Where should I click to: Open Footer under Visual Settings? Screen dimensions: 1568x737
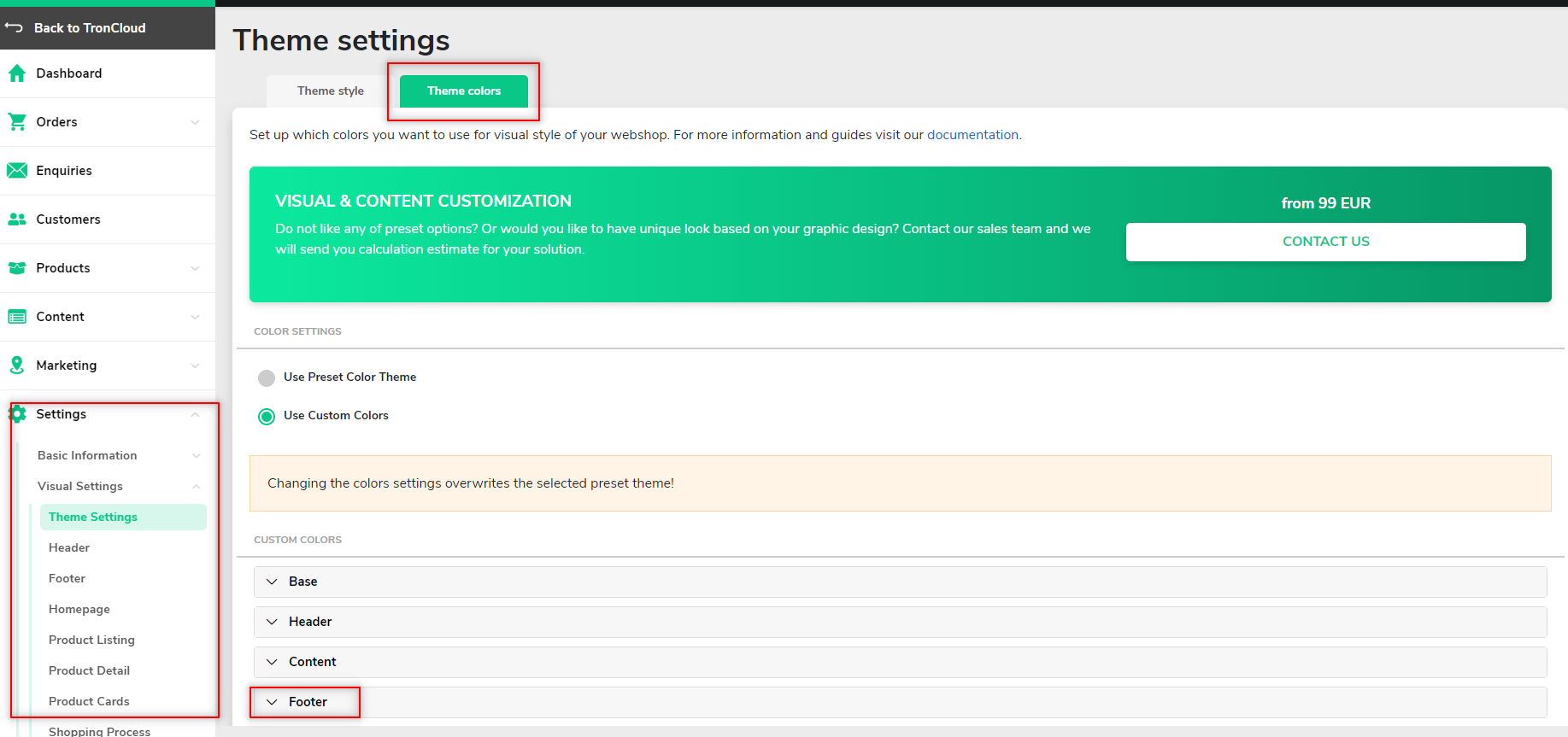click(x=68, y=579)
